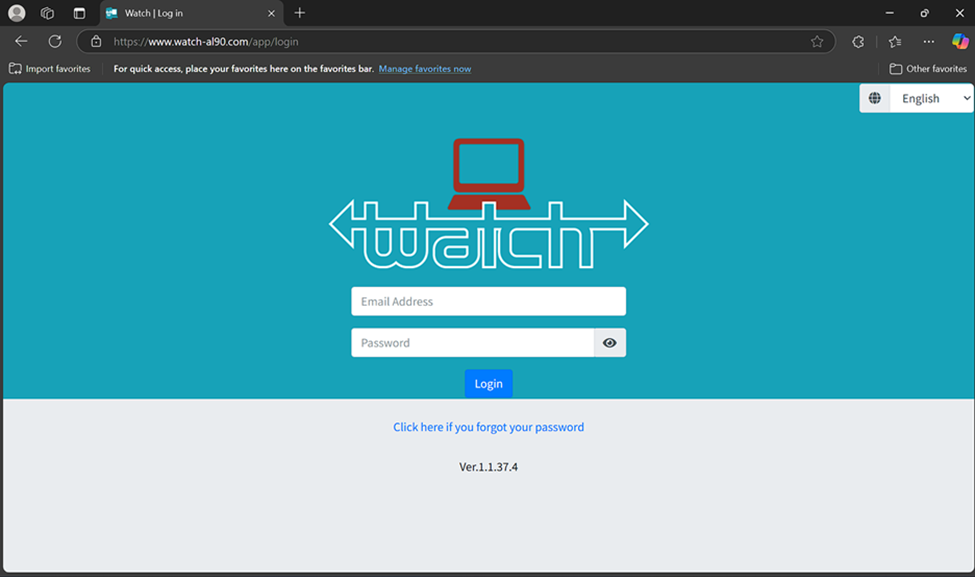975x577 pixels.
Task: Click Manage favorites now link
Action: tap(424, 69)
